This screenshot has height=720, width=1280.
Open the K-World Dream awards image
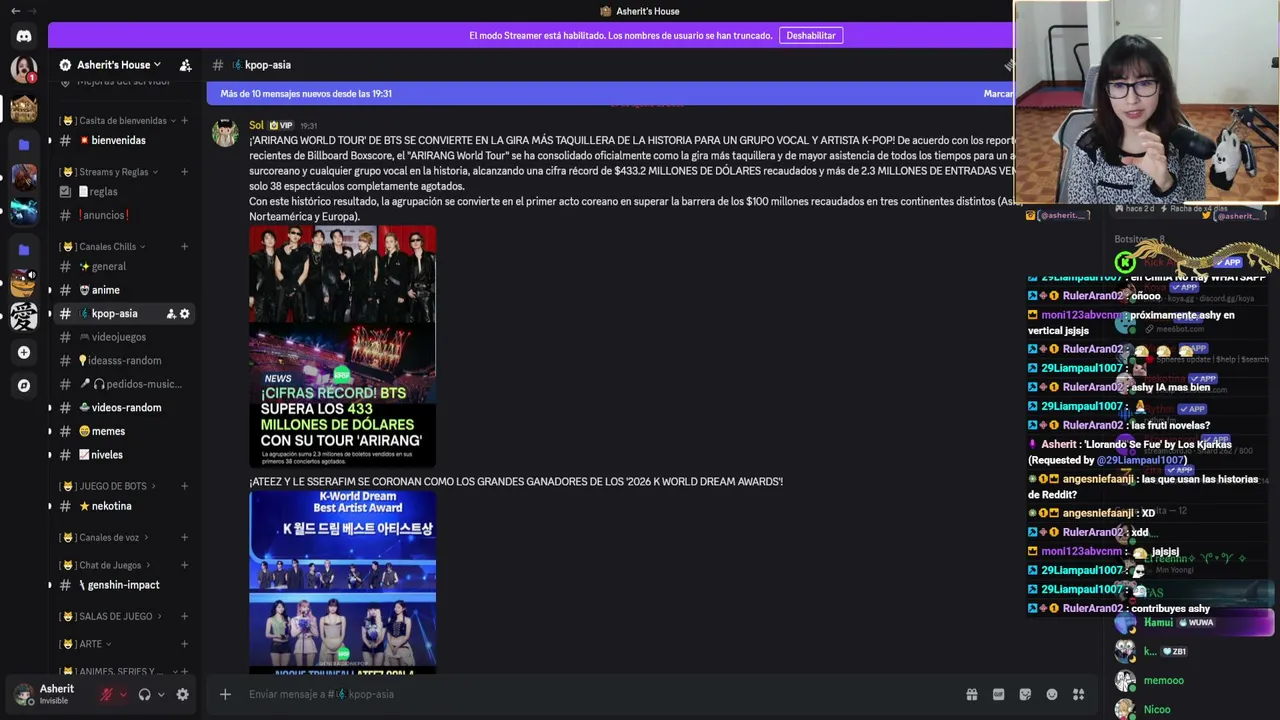tap(342, 581)
